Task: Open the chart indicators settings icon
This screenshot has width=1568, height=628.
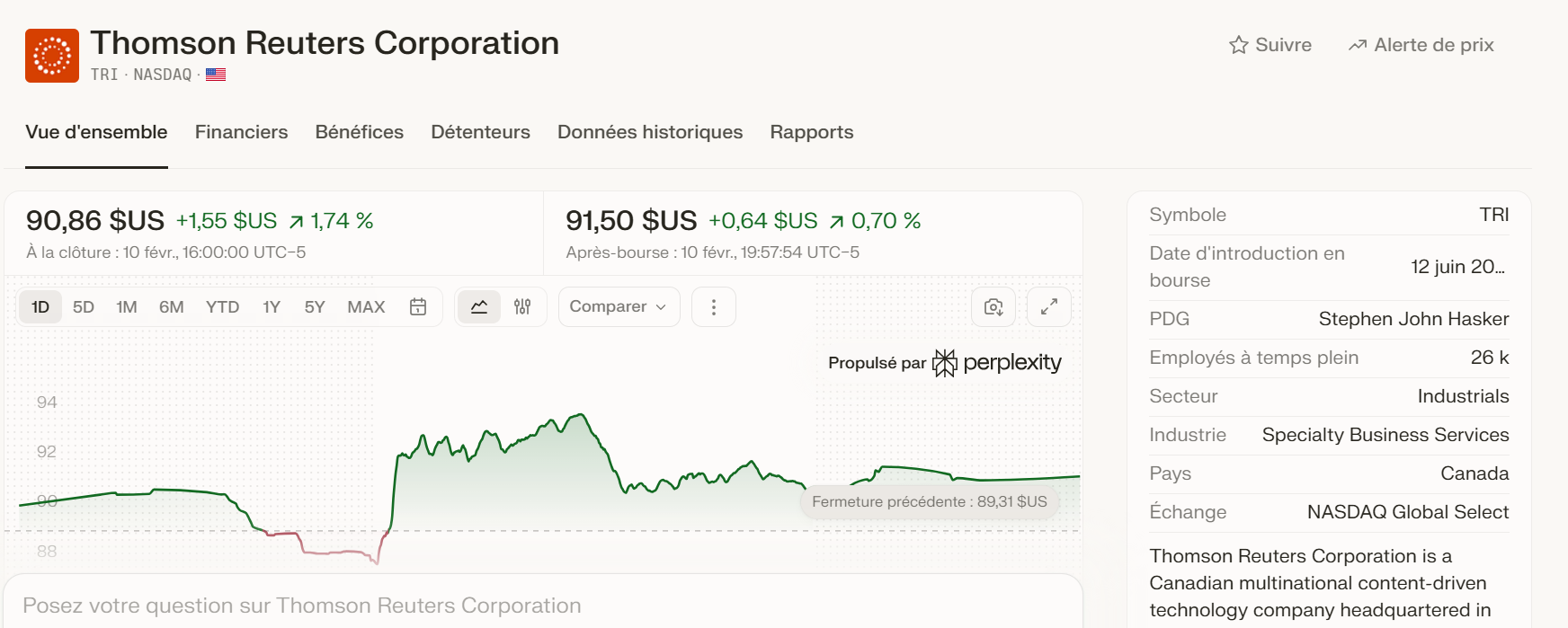Action: pos(522,306)
